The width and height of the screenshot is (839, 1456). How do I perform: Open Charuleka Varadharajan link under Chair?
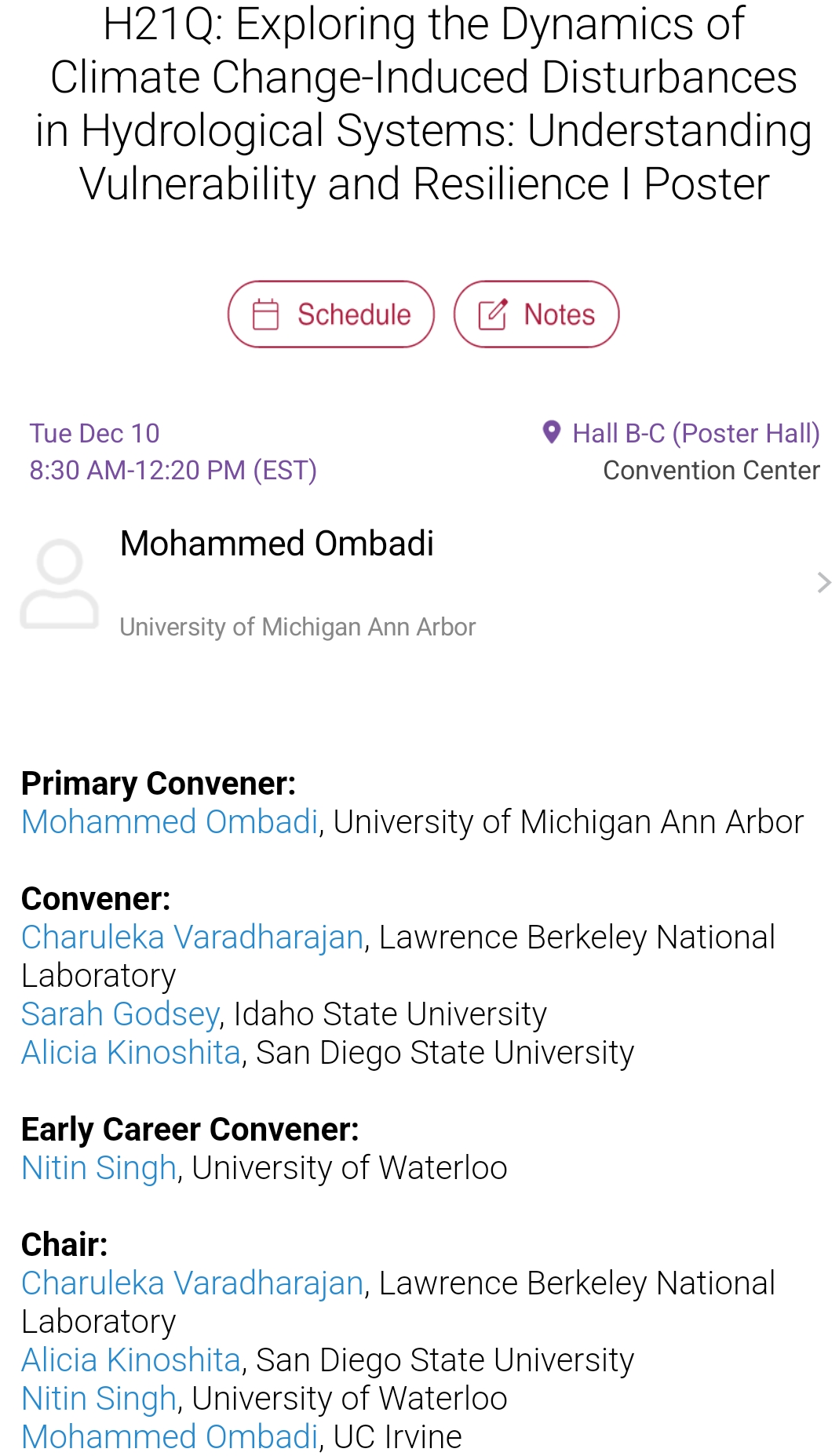click(192, 1283)
